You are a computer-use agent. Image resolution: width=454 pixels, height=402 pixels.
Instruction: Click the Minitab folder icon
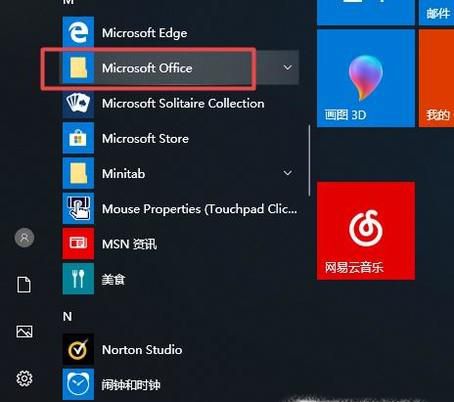click(78, 173)
